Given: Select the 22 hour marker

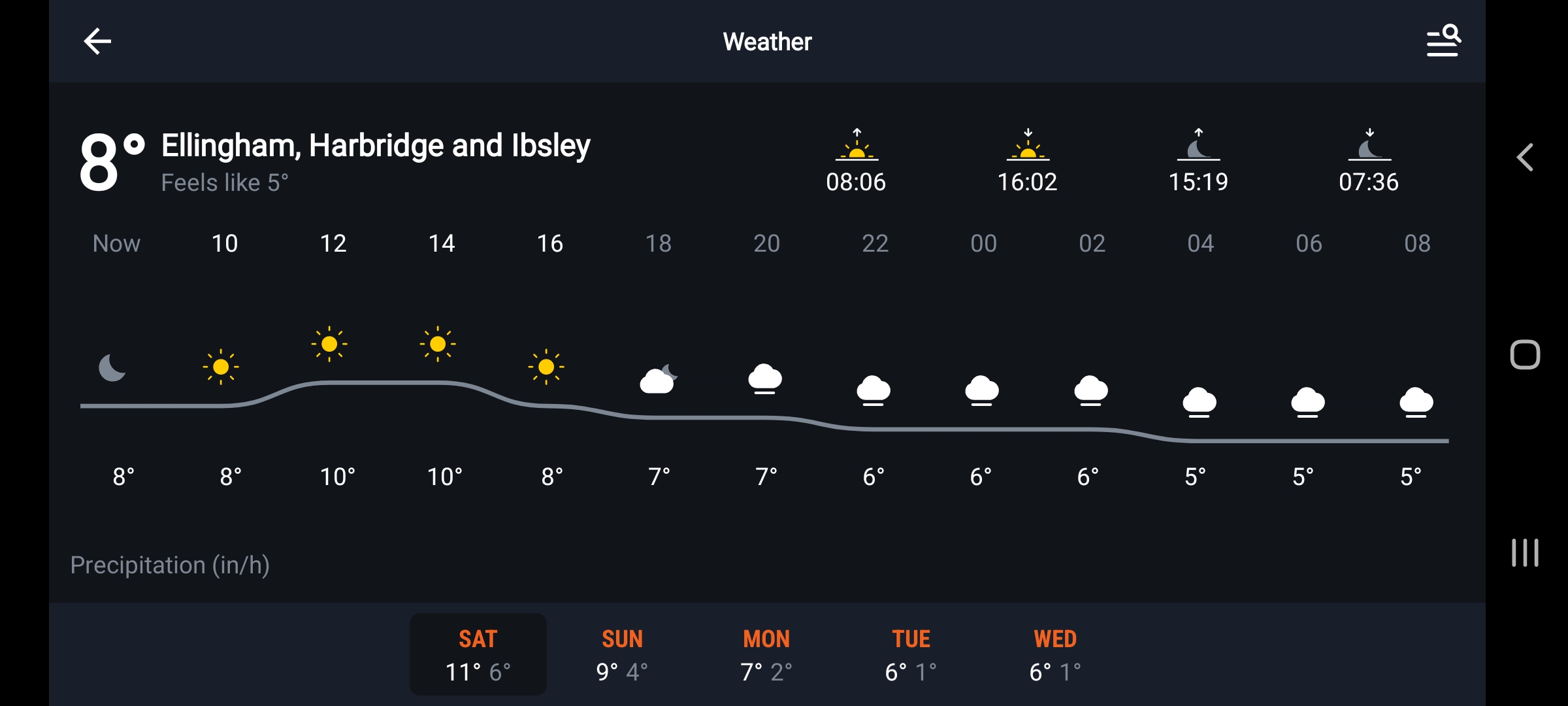Looking at the screenshot, I should [x=875, y=243].
